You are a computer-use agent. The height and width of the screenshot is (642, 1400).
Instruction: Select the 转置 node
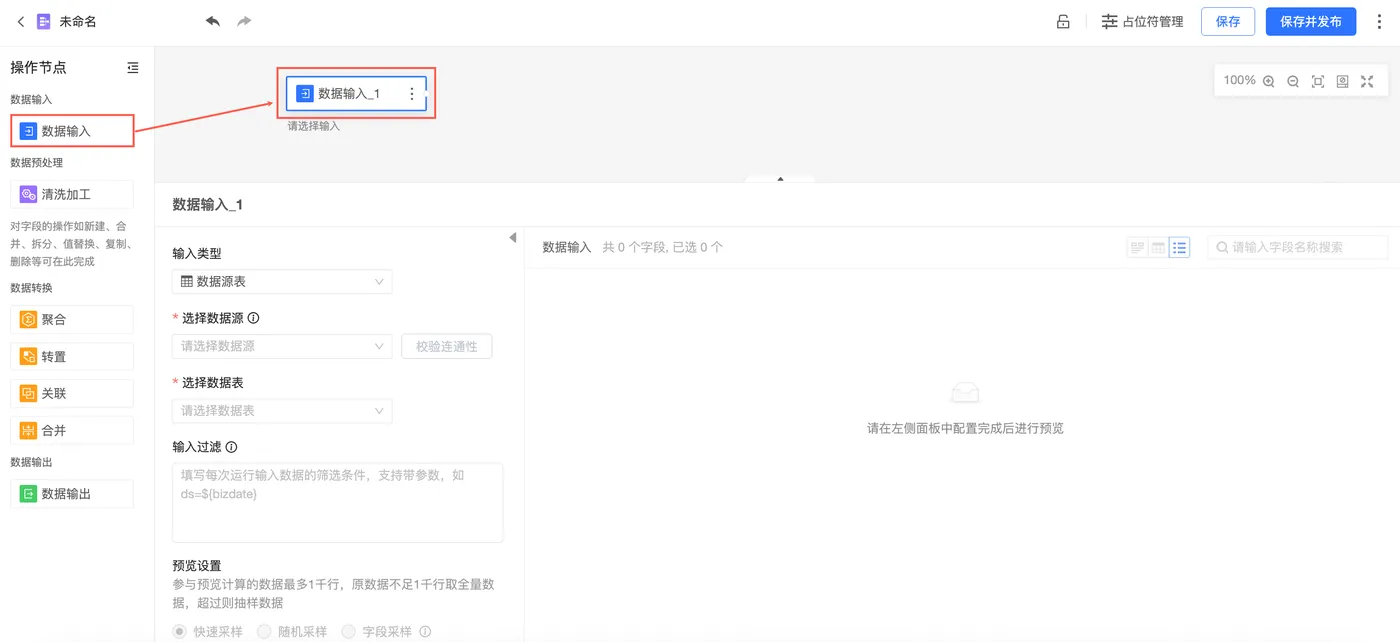[72, 357]
